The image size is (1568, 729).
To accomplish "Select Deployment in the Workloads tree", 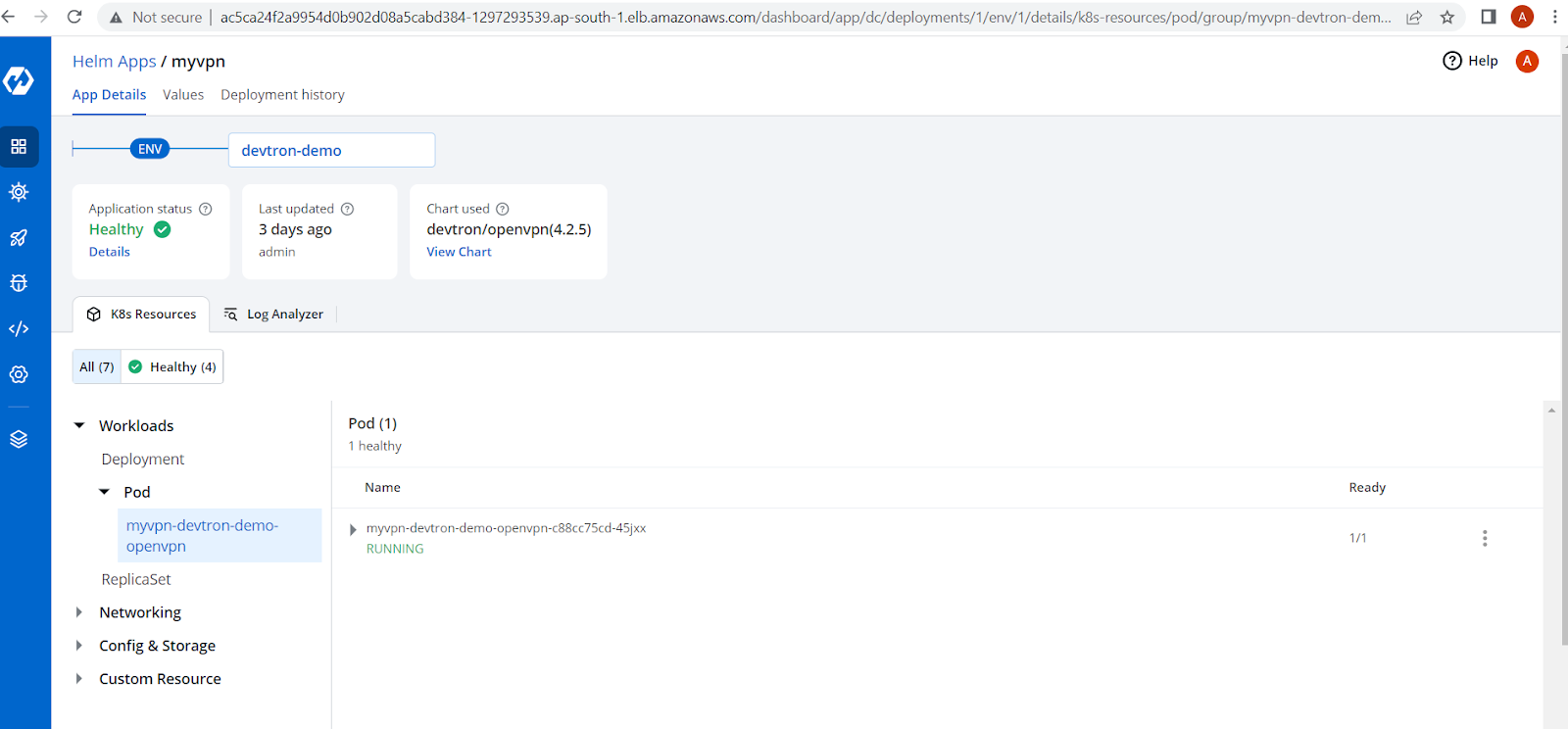I will click(143, 460).
